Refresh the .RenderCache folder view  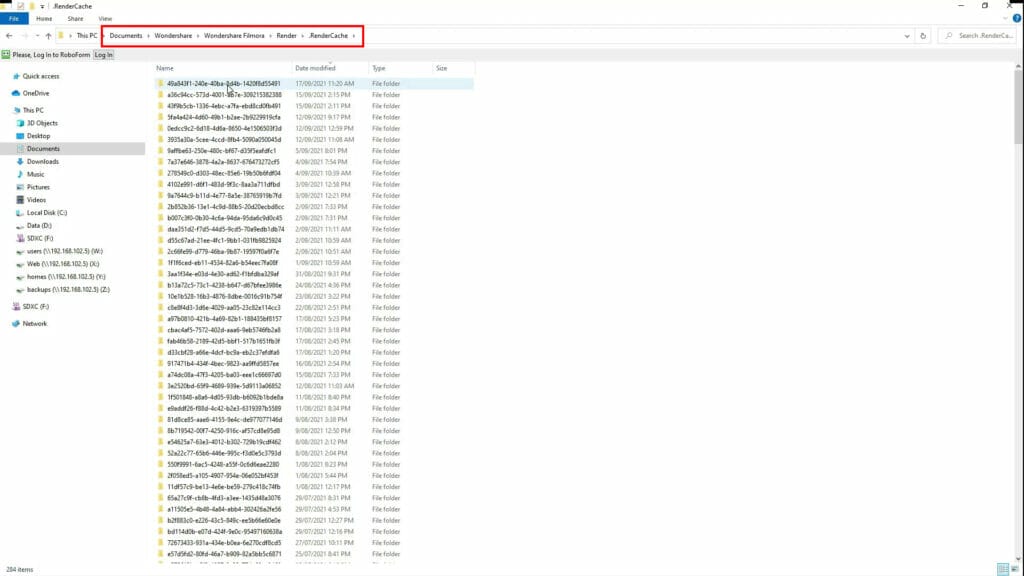[922, 36]
